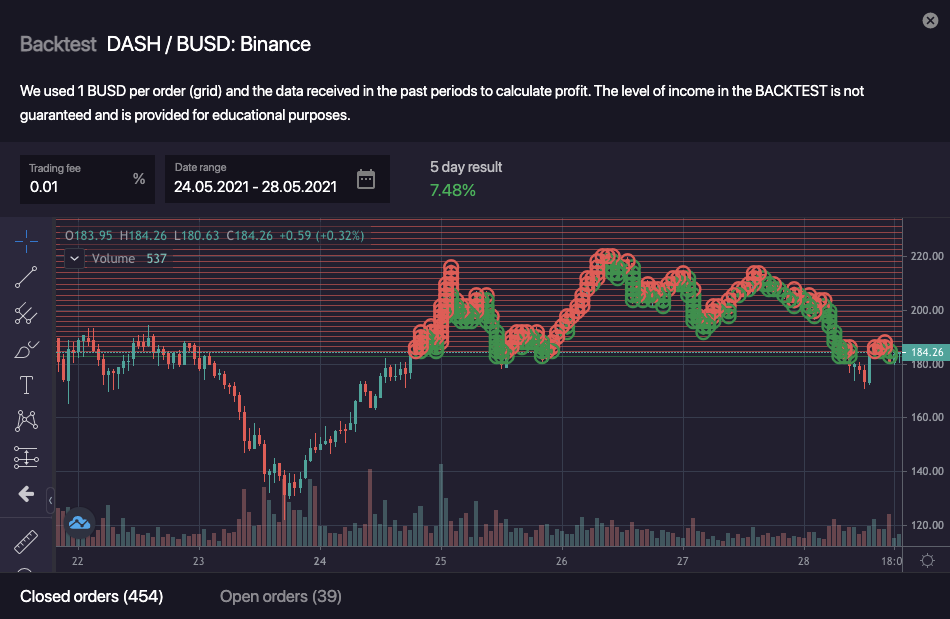Click the 184.26 current price label

click(924, 352)
